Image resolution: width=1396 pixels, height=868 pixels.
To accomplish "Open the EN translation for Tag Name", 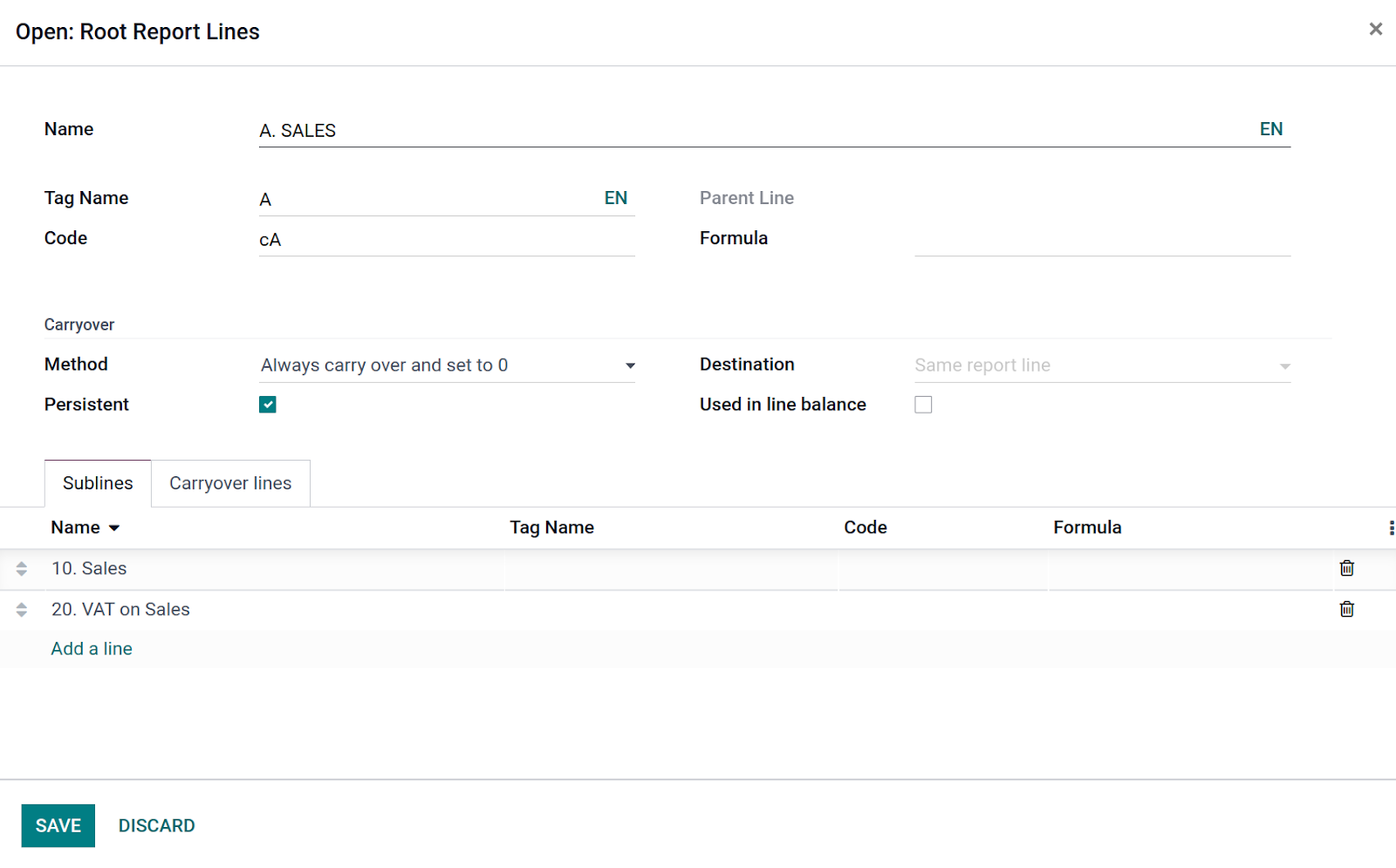I will click(616, 198).
